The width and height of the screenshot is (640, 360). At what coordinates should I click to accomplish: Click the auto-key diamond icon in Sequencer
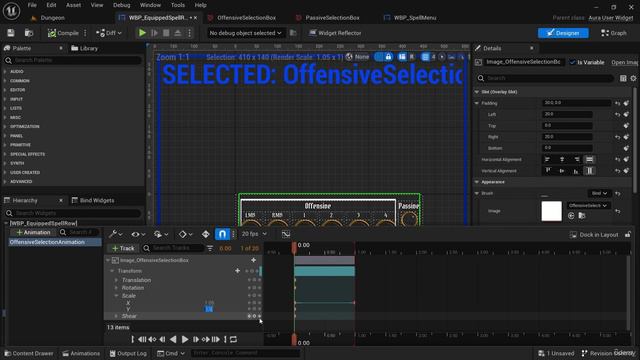pyautogui.click(x=205, y=234)
